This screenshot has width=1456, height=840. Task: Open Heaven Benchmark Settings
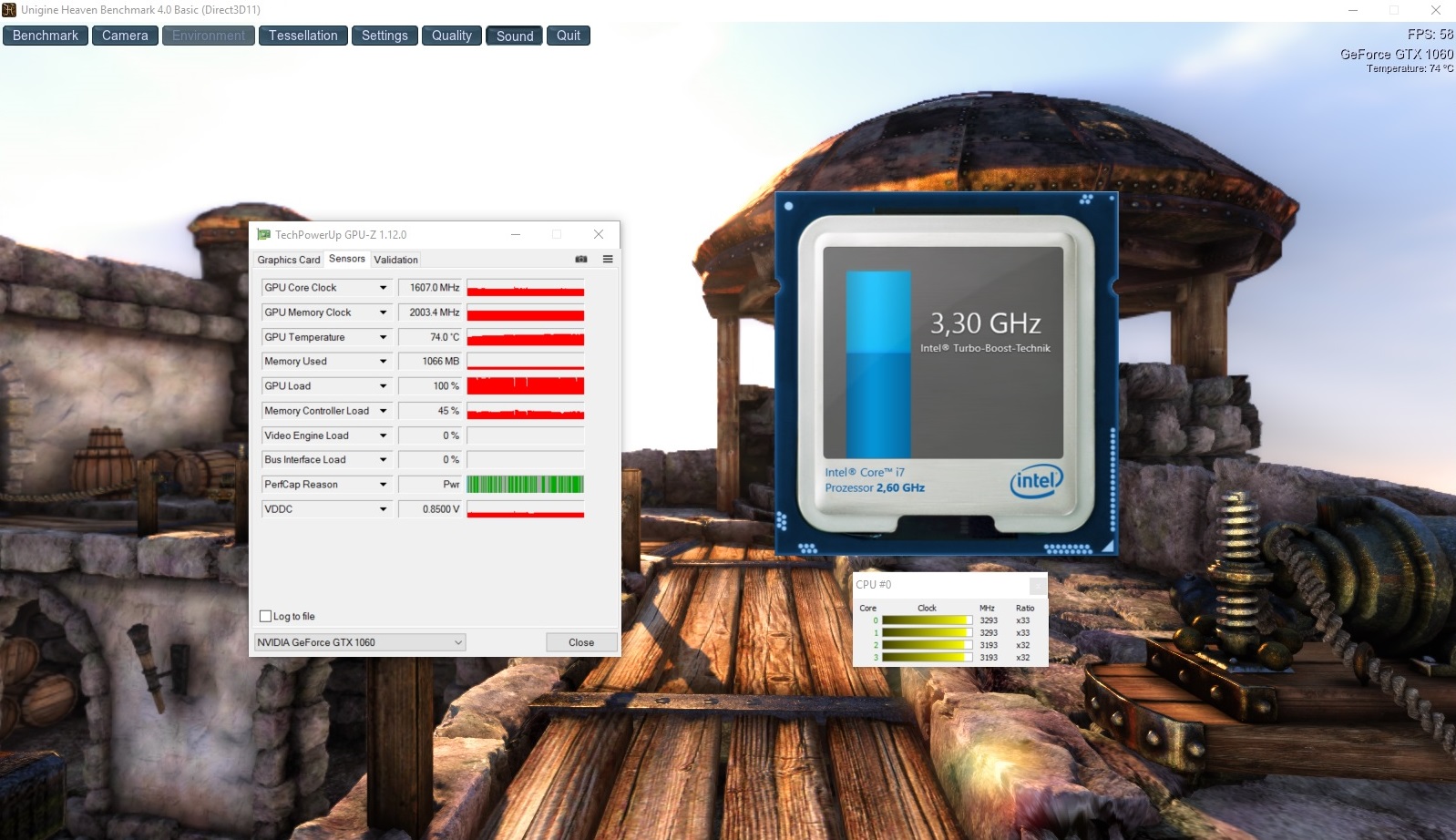[385, 36]
